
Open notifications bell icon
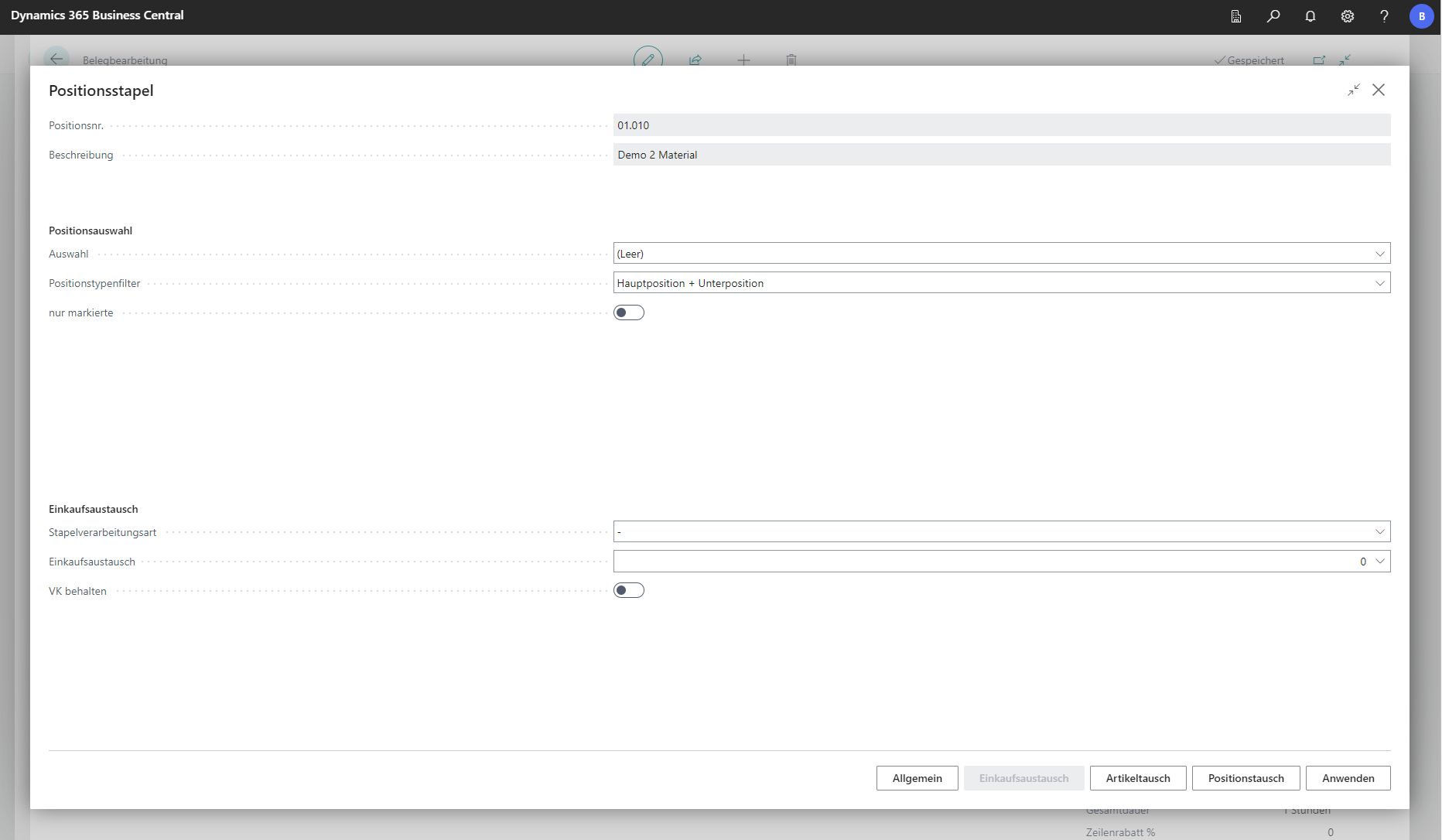pos(1310,16)
